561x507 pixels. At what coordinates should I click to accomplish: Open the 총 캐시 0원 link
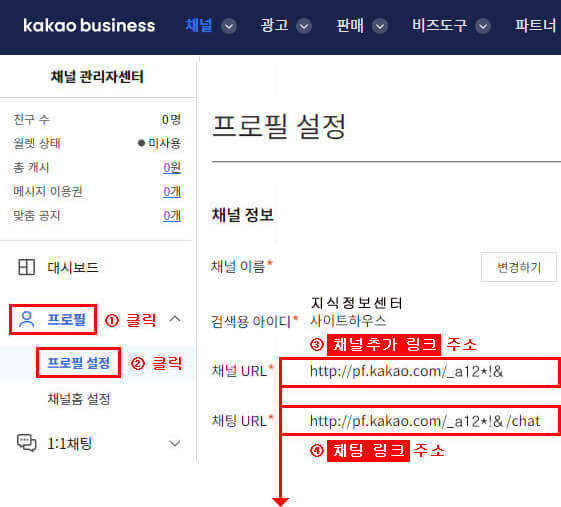[x=172, y=167]
